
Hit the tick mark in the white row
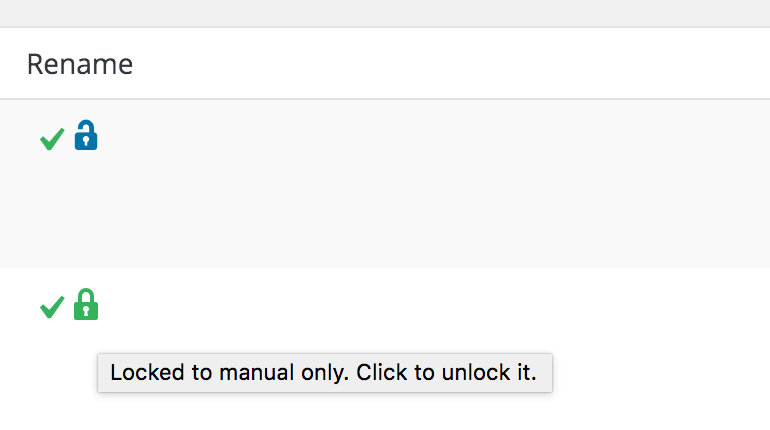[x=52, y=307]
